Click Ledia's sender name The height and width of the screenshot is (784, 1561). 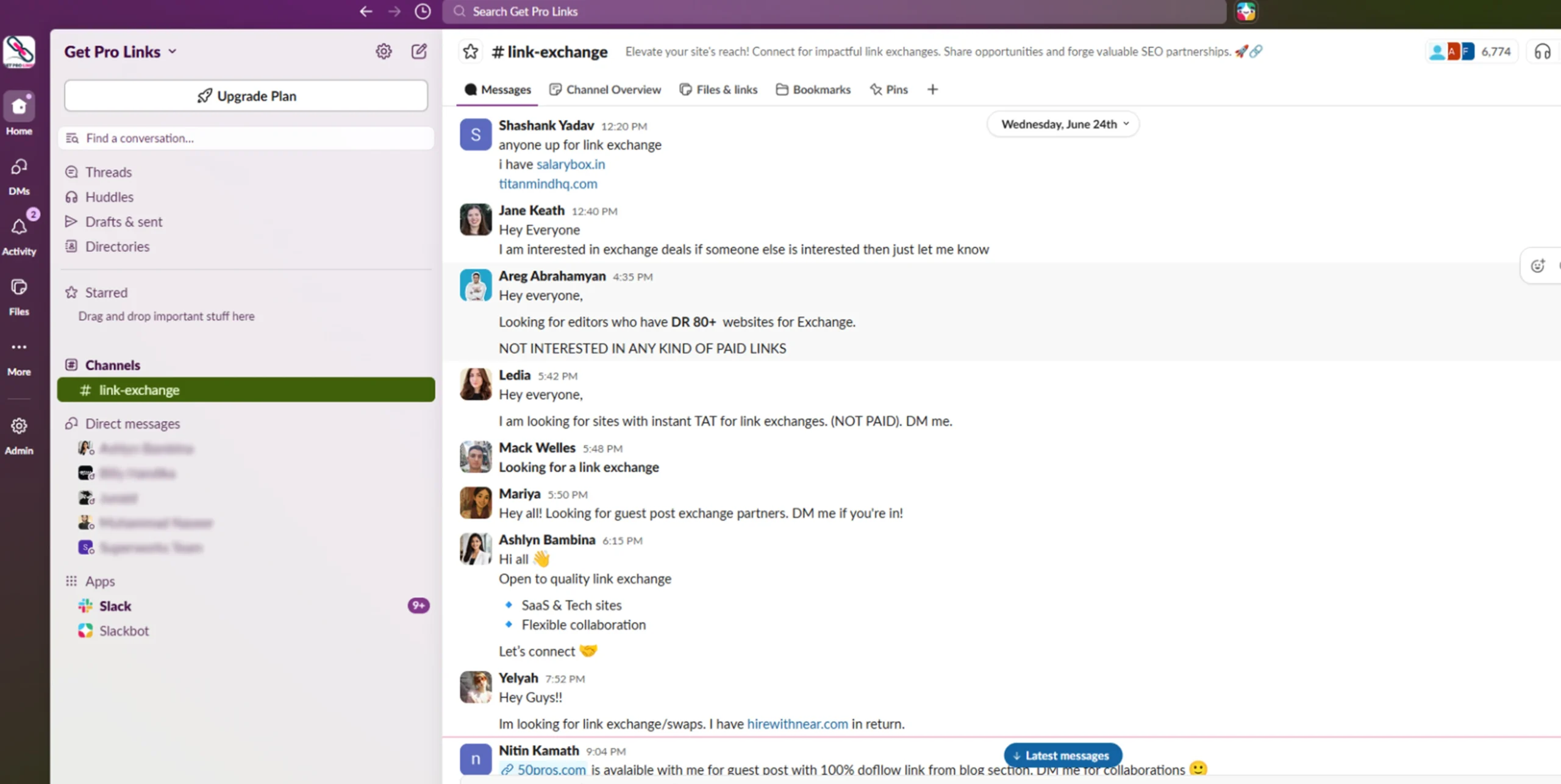point(515,375)
